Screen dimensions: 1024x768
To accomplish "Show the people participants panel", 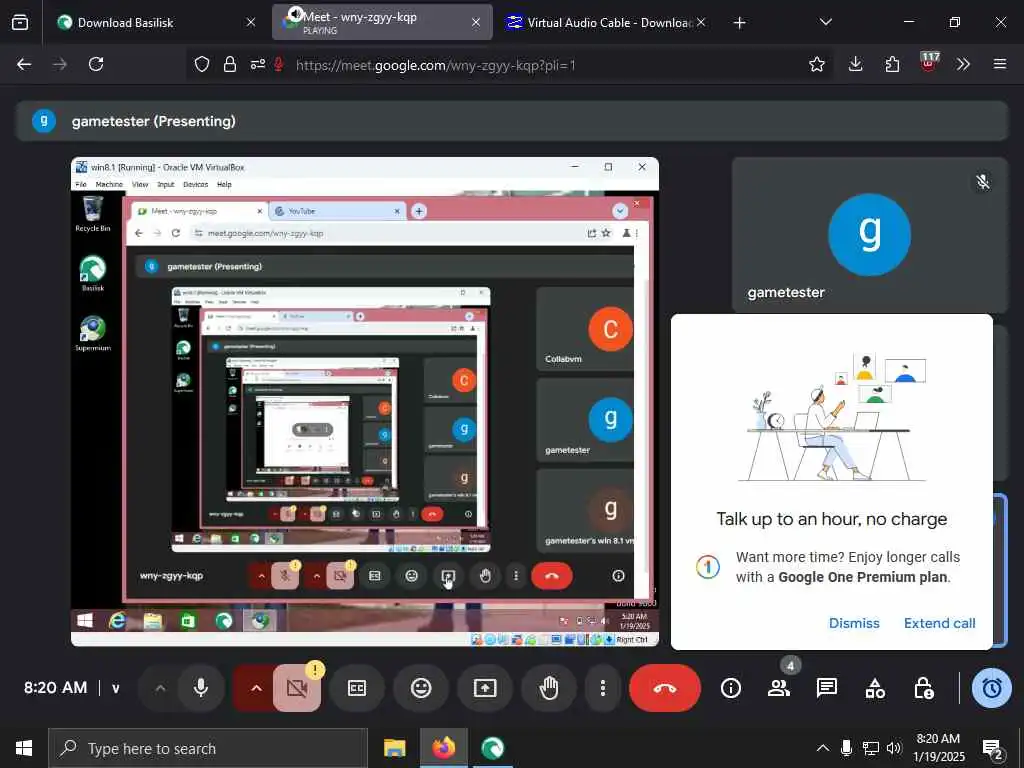I will coord(778,688).
